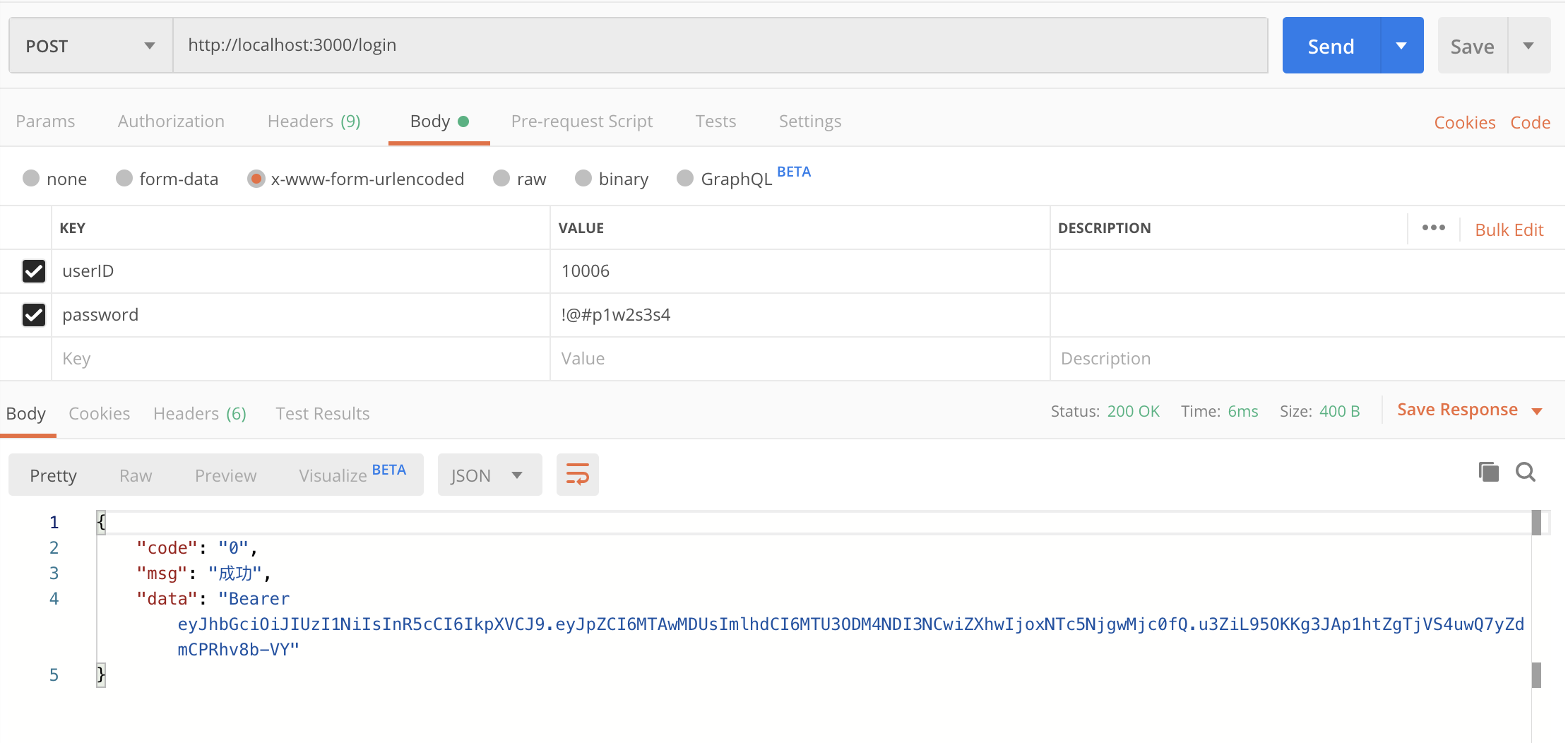The height and width of the screenshot is (743, 1568).
Task: Open the JSON format dropdown
Action: tap(489, 475)
